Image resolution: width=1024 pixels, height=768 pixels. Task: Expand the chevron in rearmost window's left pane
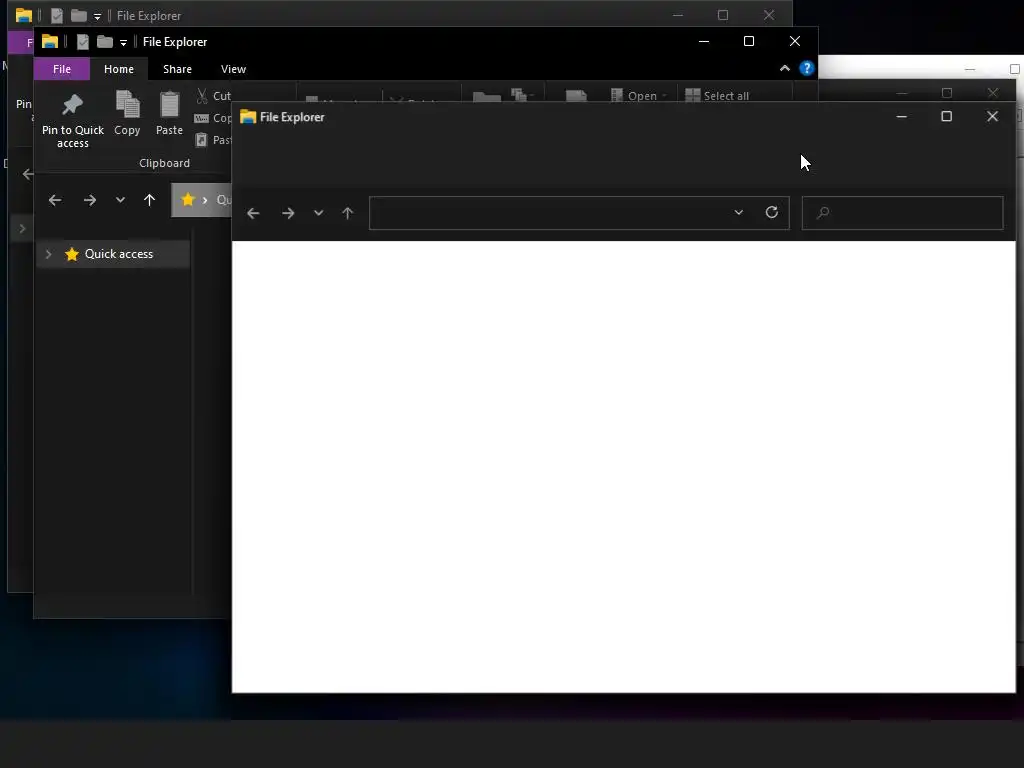click(22, 229)
